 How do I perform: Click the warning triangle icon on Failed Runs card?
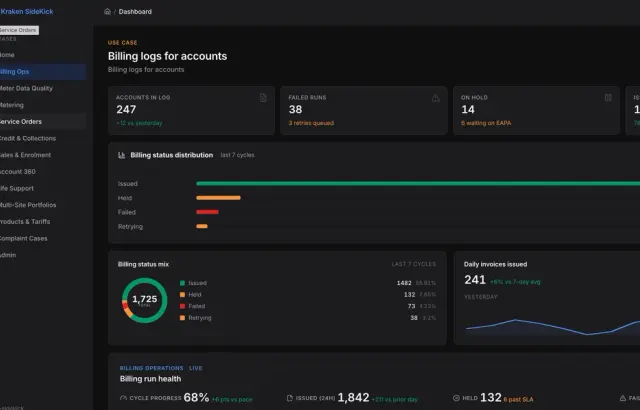point(436,98)
